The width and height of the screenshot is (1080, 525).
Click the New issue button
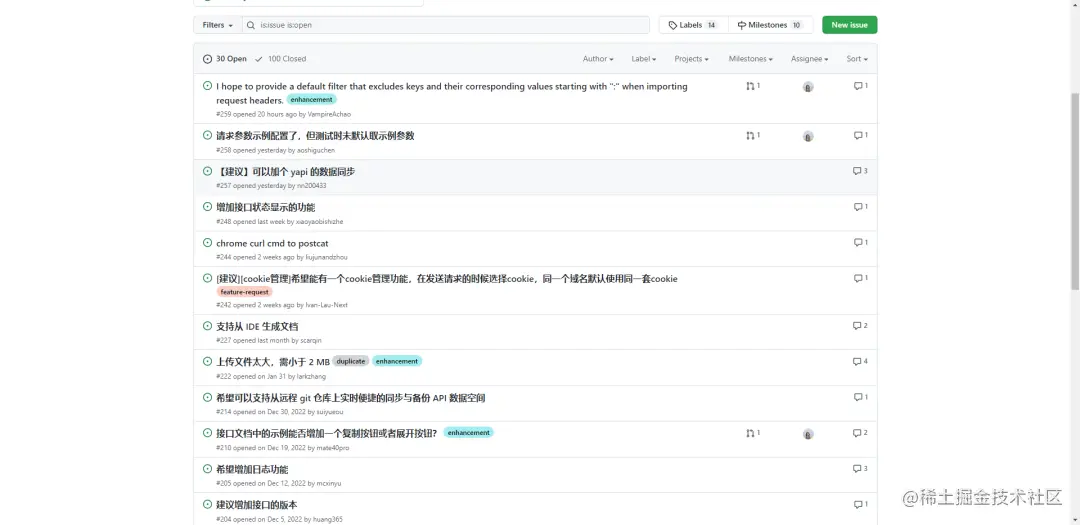849,25
